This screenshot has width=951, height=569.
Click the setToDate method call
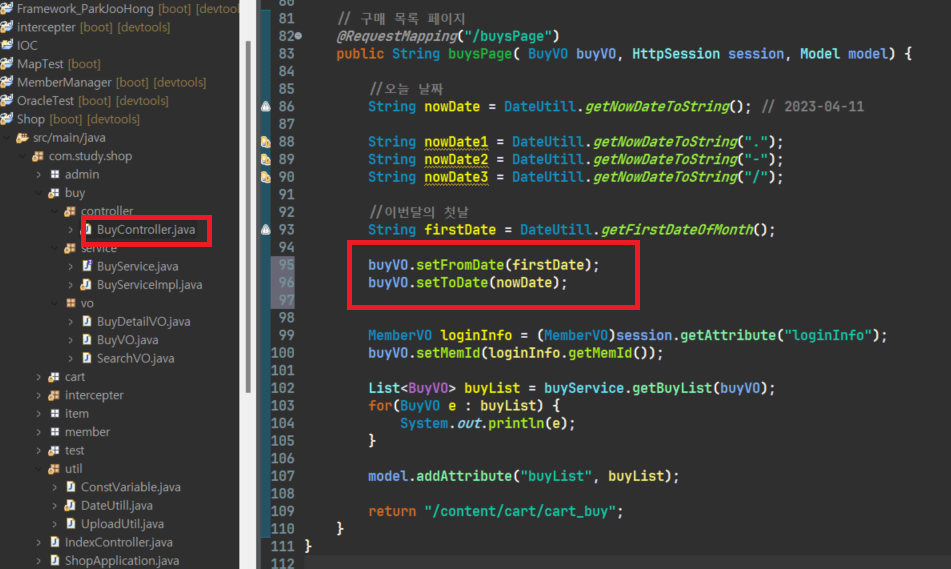point(452,283)
